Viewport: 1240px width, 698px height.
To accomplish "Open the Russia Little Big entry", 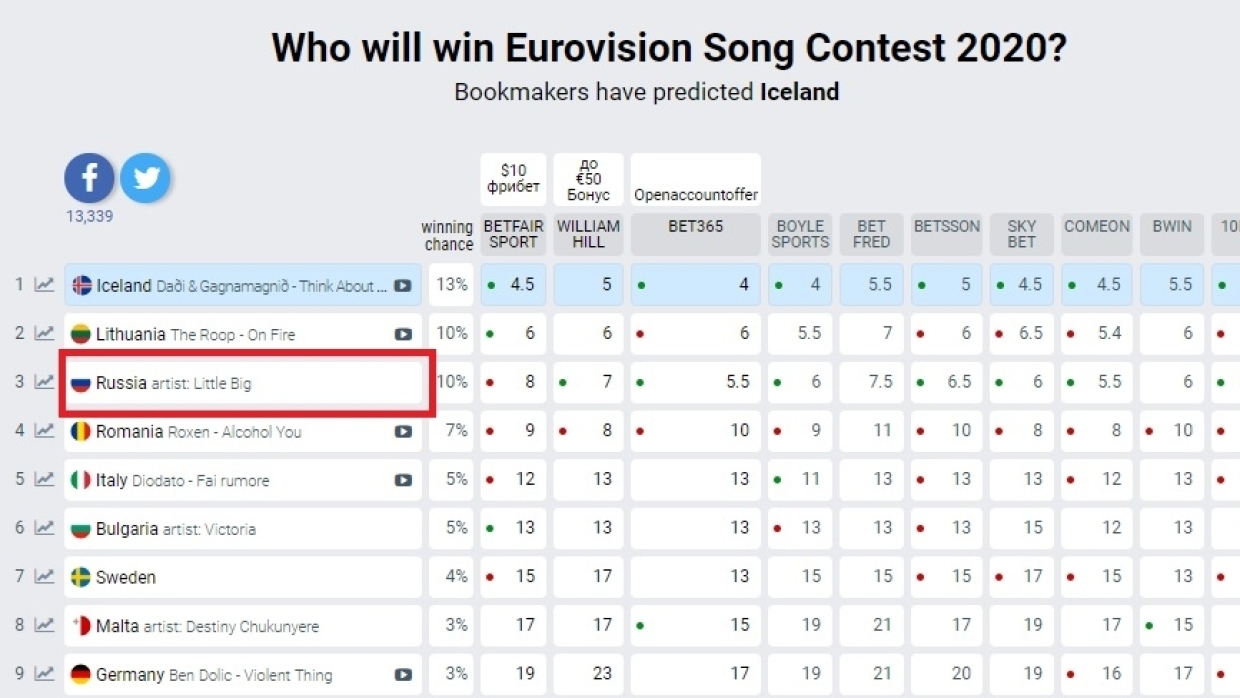I will point(243,383).
